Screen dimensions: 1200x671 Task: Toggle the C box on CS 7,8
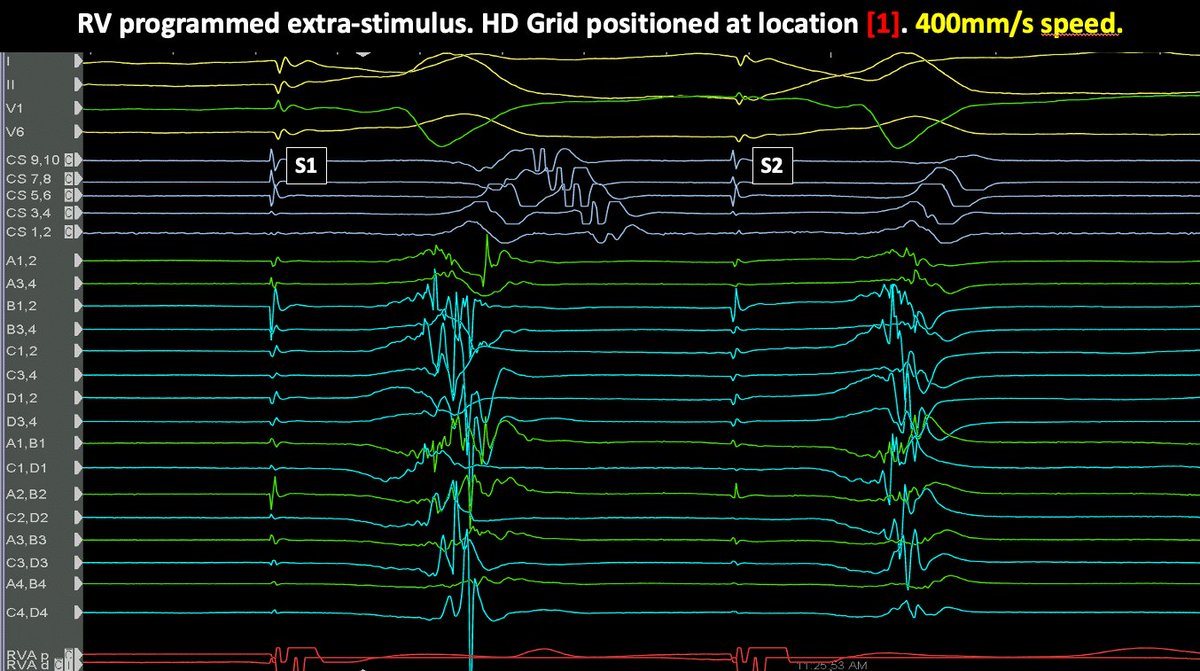pyautogui.click(x=69, y=178)
